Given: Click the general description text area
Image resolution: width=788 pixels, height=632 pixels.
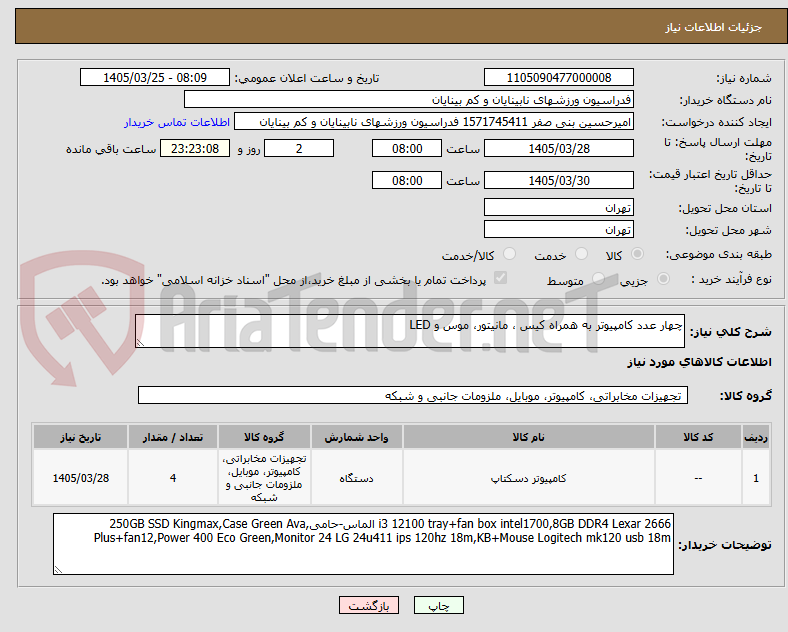Looking at the screenshot, I should (x=410, y=331).
